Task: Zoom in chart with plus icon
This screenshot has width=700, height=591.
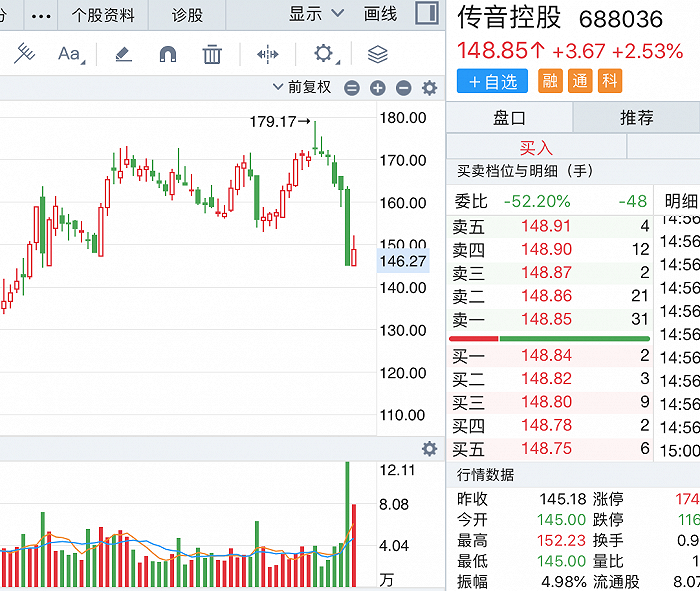Action: click(378, 88)
